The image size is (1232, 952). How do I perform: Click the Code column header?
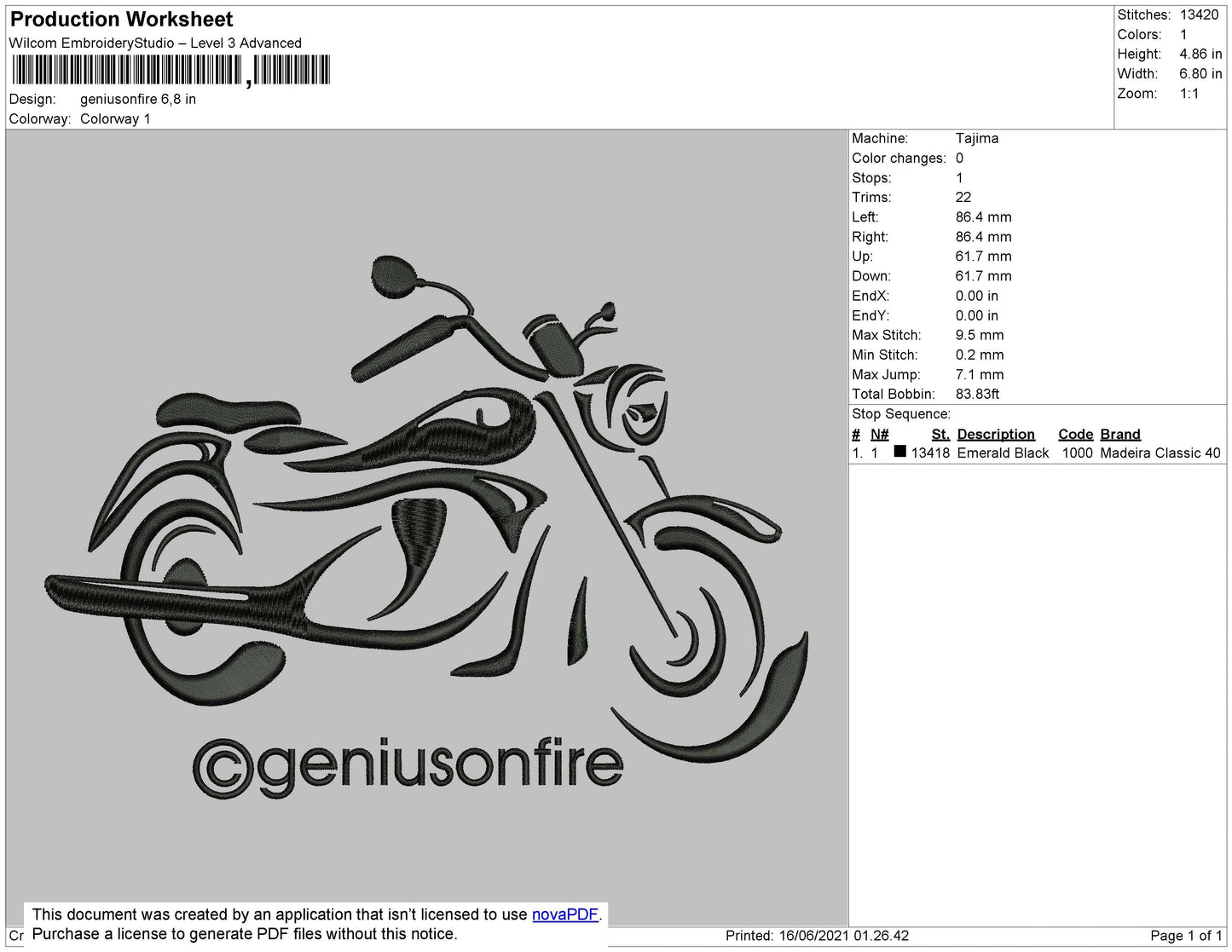click(1075, 434)
